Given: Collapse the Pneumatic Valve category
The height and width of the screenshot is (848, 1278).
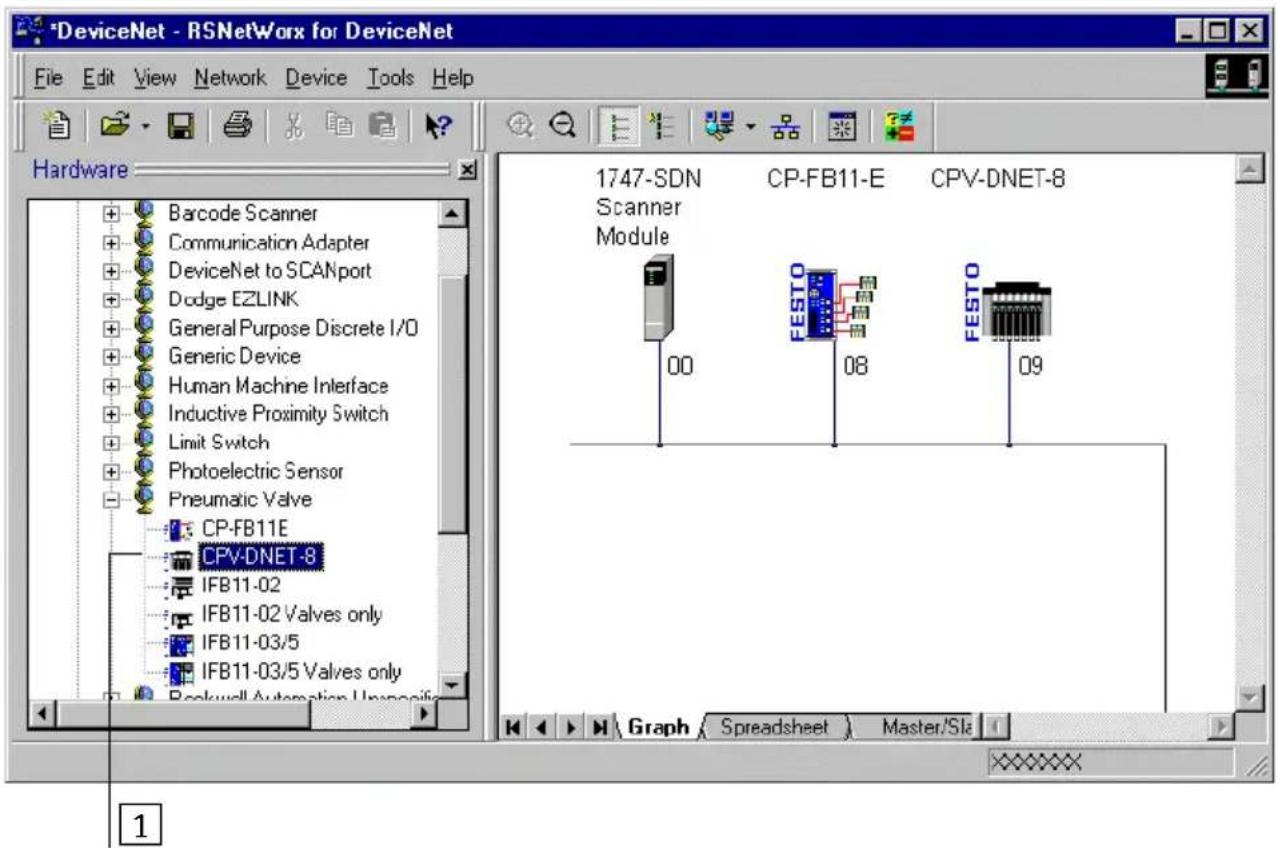Looking at the screenshot, I should coord(112,500).
